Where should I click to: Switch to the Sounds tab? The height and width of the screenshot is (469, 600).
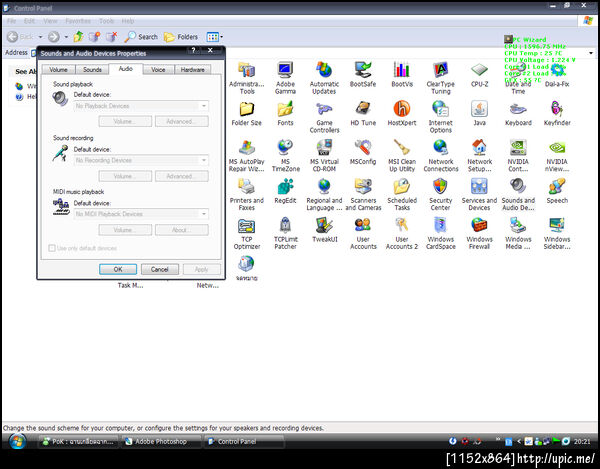pyautogui.click(x=92, y=70)
